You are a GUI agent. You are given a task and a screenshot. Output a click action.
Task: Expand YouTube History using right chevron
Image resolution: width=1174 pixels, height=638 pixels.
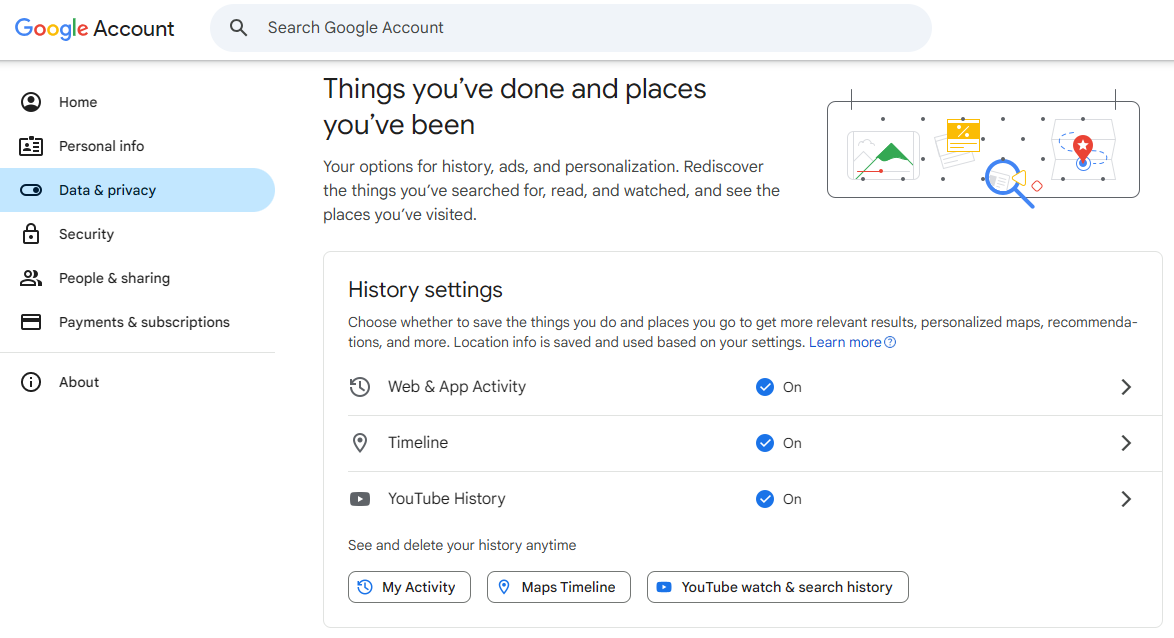1126,499
